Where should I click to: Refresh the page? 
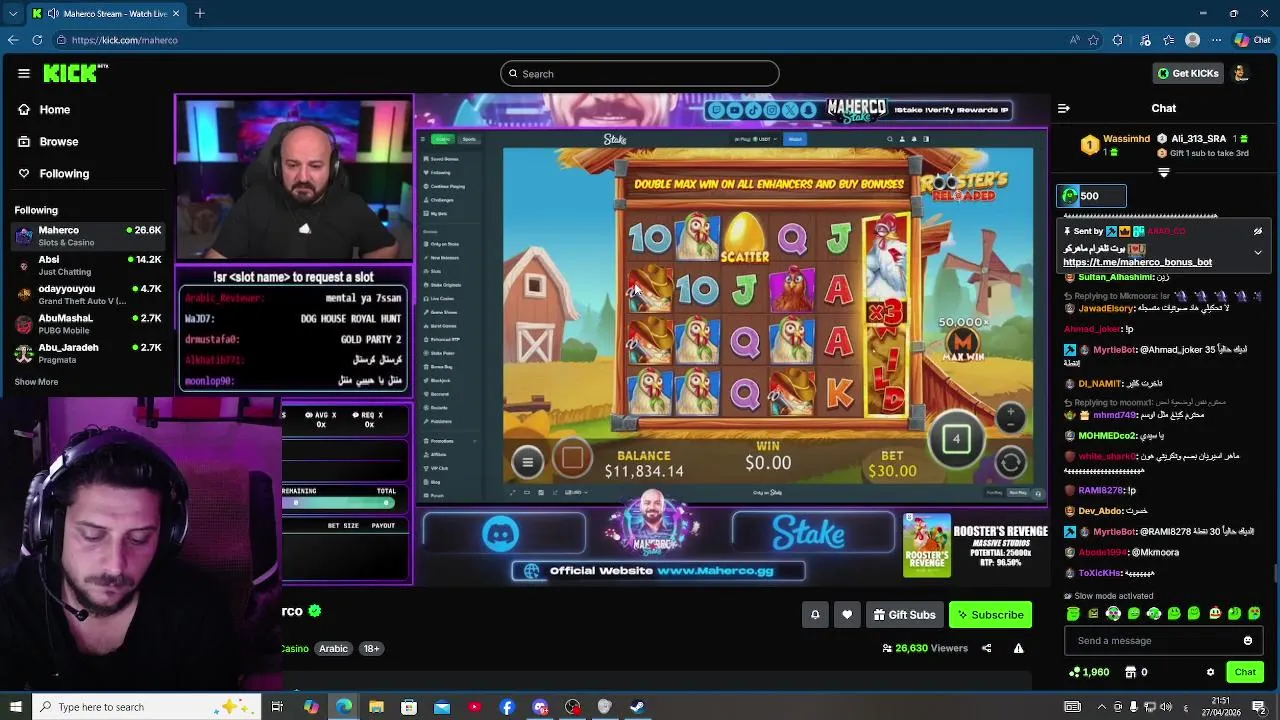coord(37,40)
